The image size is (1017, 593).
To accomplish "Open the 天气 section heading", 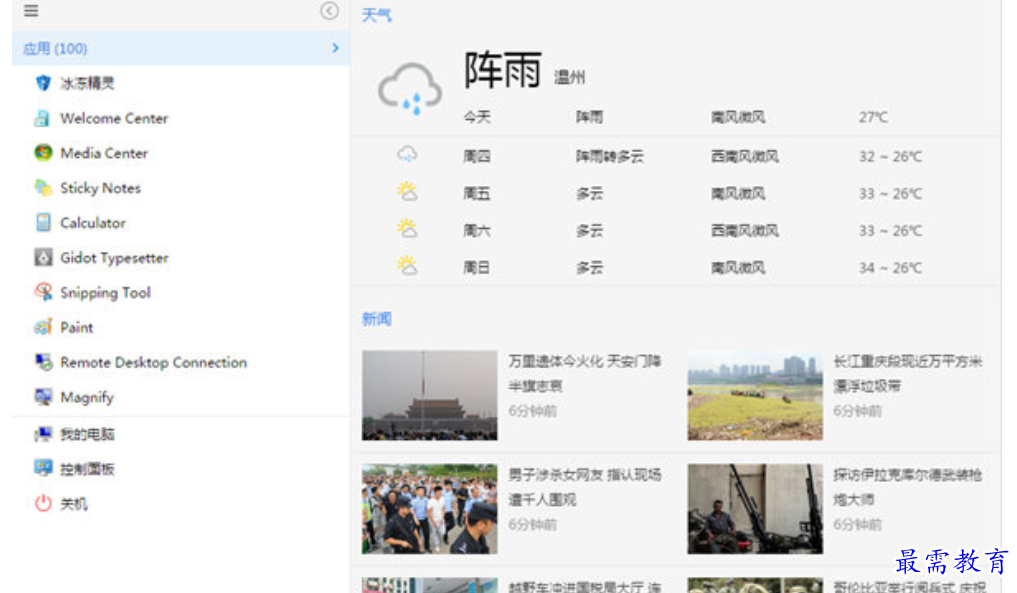I will (x=376, y=14).
